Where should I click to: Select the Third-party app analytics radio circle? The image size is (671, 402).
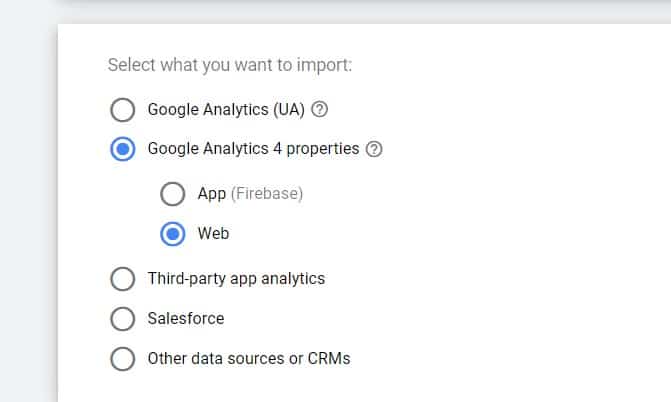click(x=123, y=279)
